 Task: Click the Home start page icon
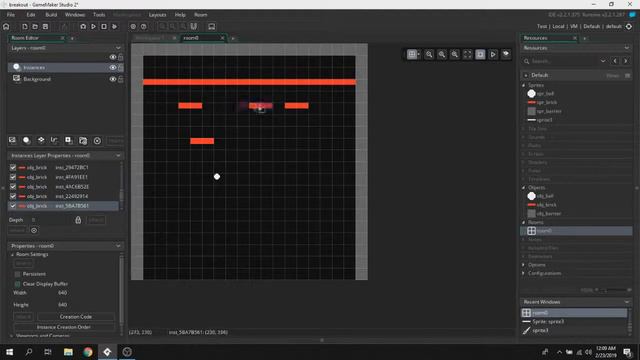[6, 27]
